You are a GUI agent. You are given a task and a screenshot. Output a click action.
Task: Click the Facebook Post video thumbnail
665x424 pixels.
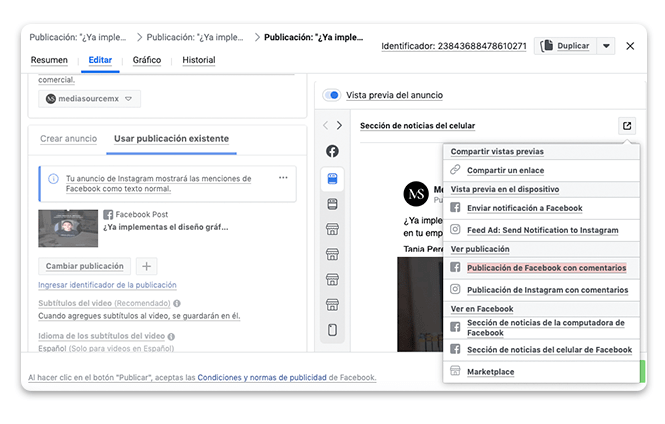pyautogui.click(x=68, y=228)
